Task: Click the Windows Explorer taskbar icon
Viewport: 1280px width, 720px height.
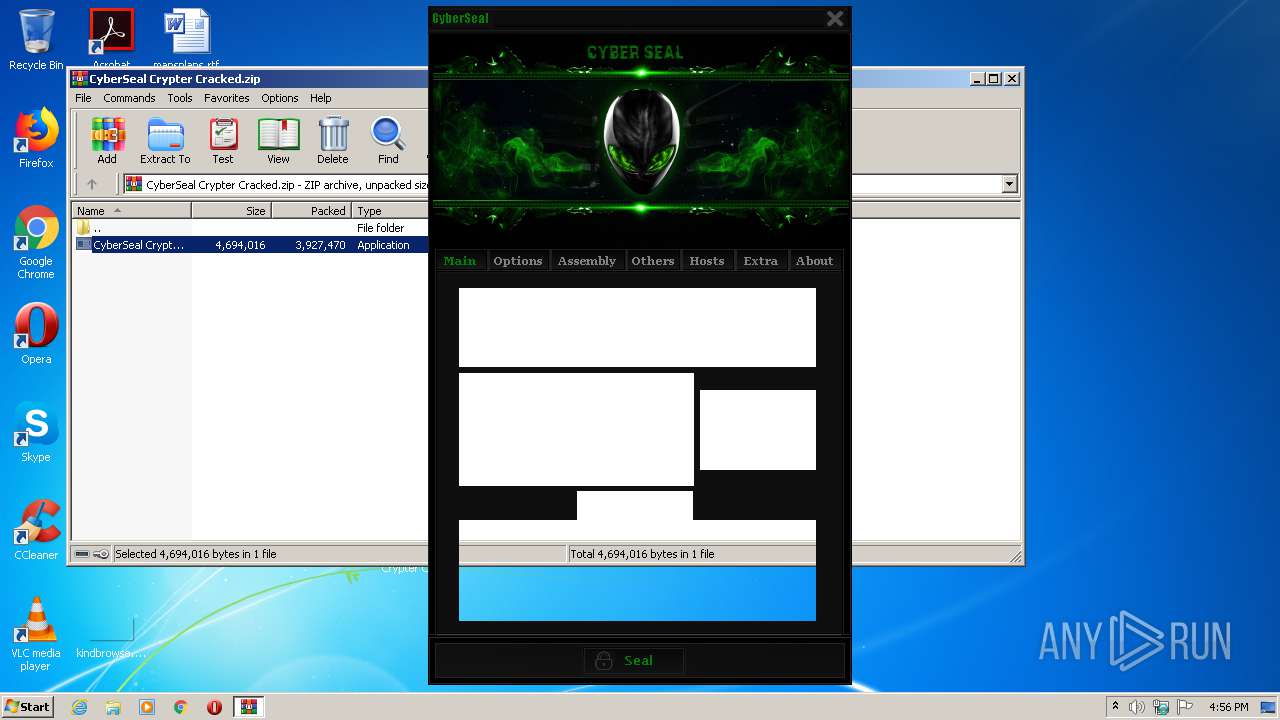Action: [x=113, y=707]
